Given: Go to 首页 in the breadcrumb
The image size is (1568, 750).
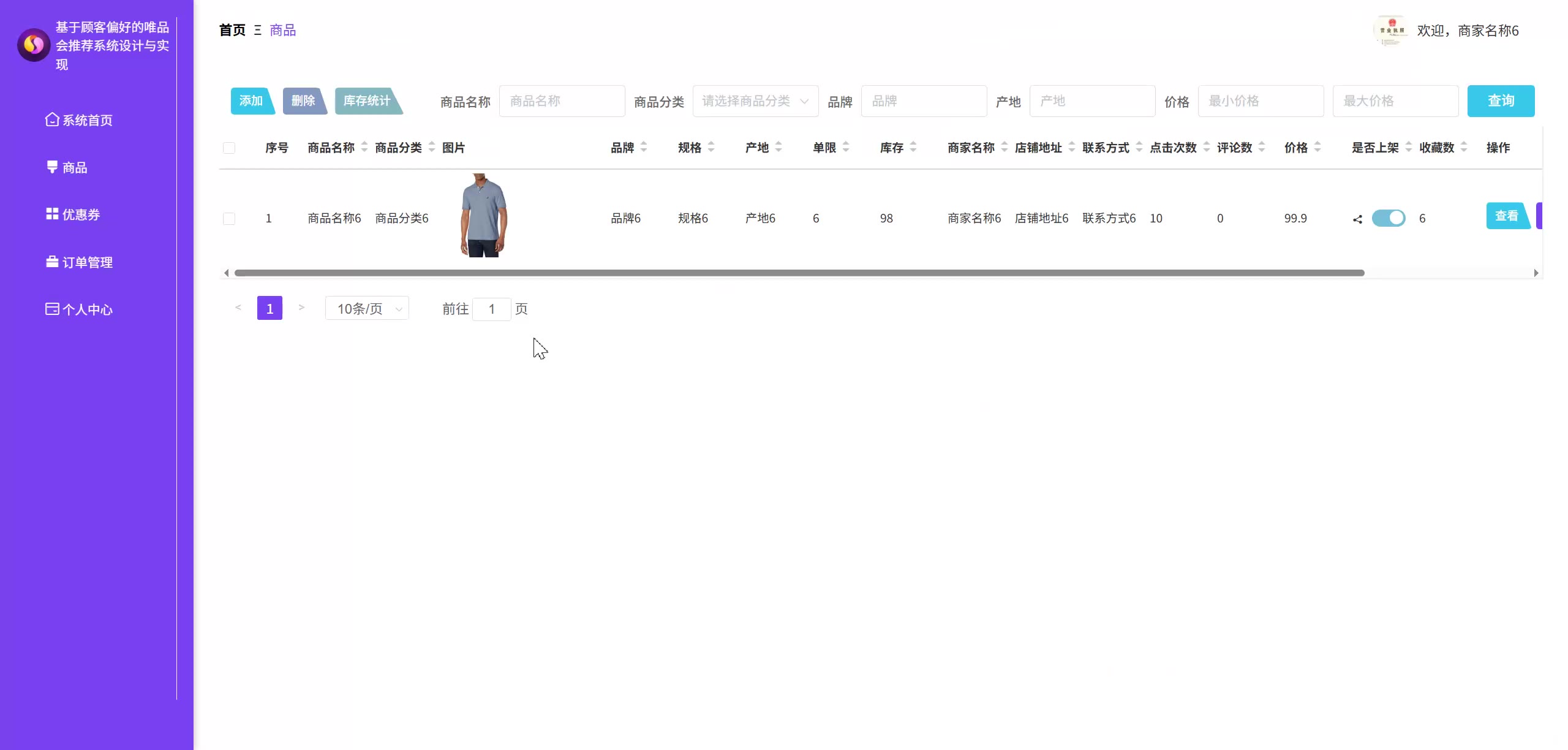Looking at the screenshot, I should point(232,30).
